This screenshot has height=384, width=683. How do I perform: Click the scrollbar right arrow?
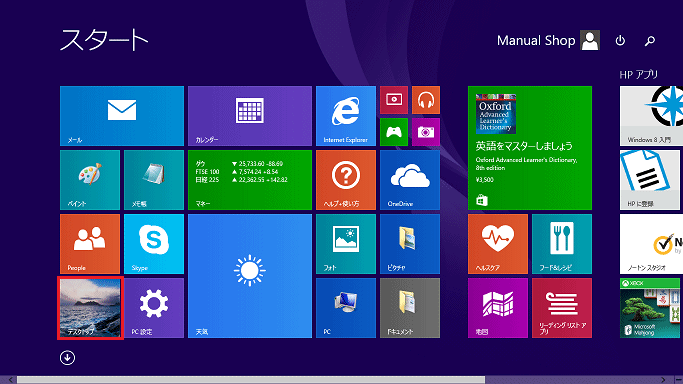tap(663, 380)
